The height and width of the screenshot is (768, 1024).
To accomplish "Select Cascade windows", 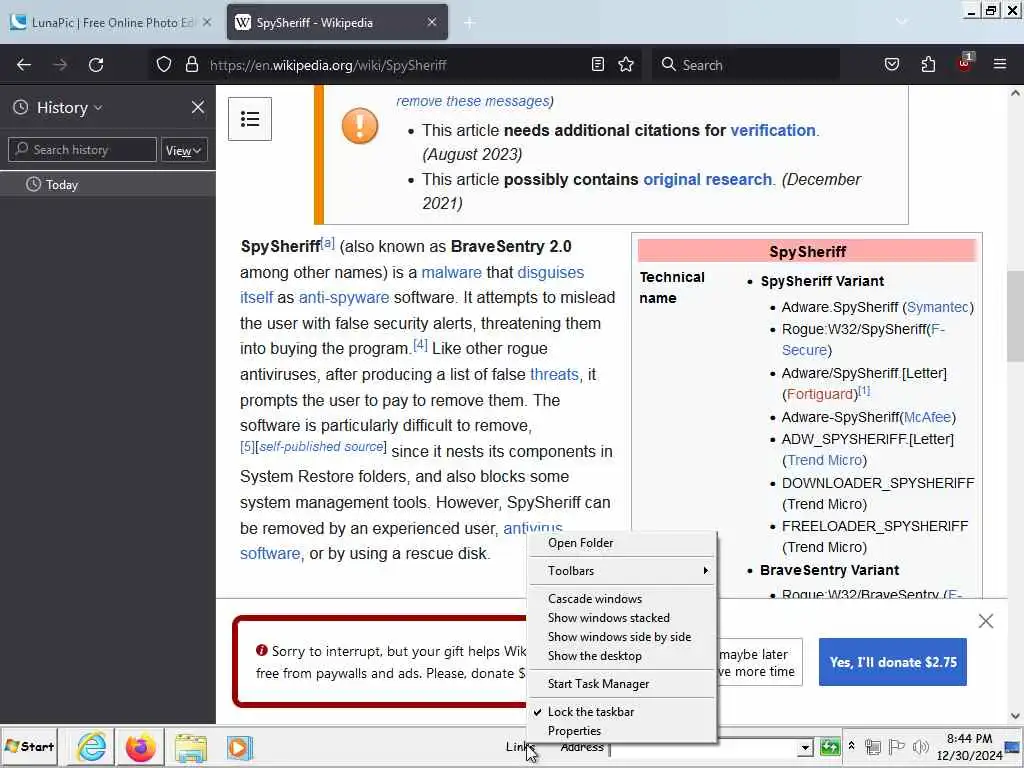I will click(622, 599).
